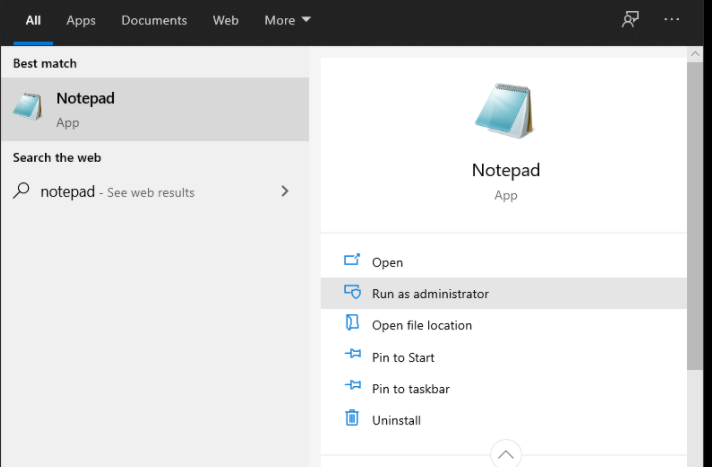
Task: Click the scrollbar up arrow in preview pane
Action: click(x=695, y=54)
